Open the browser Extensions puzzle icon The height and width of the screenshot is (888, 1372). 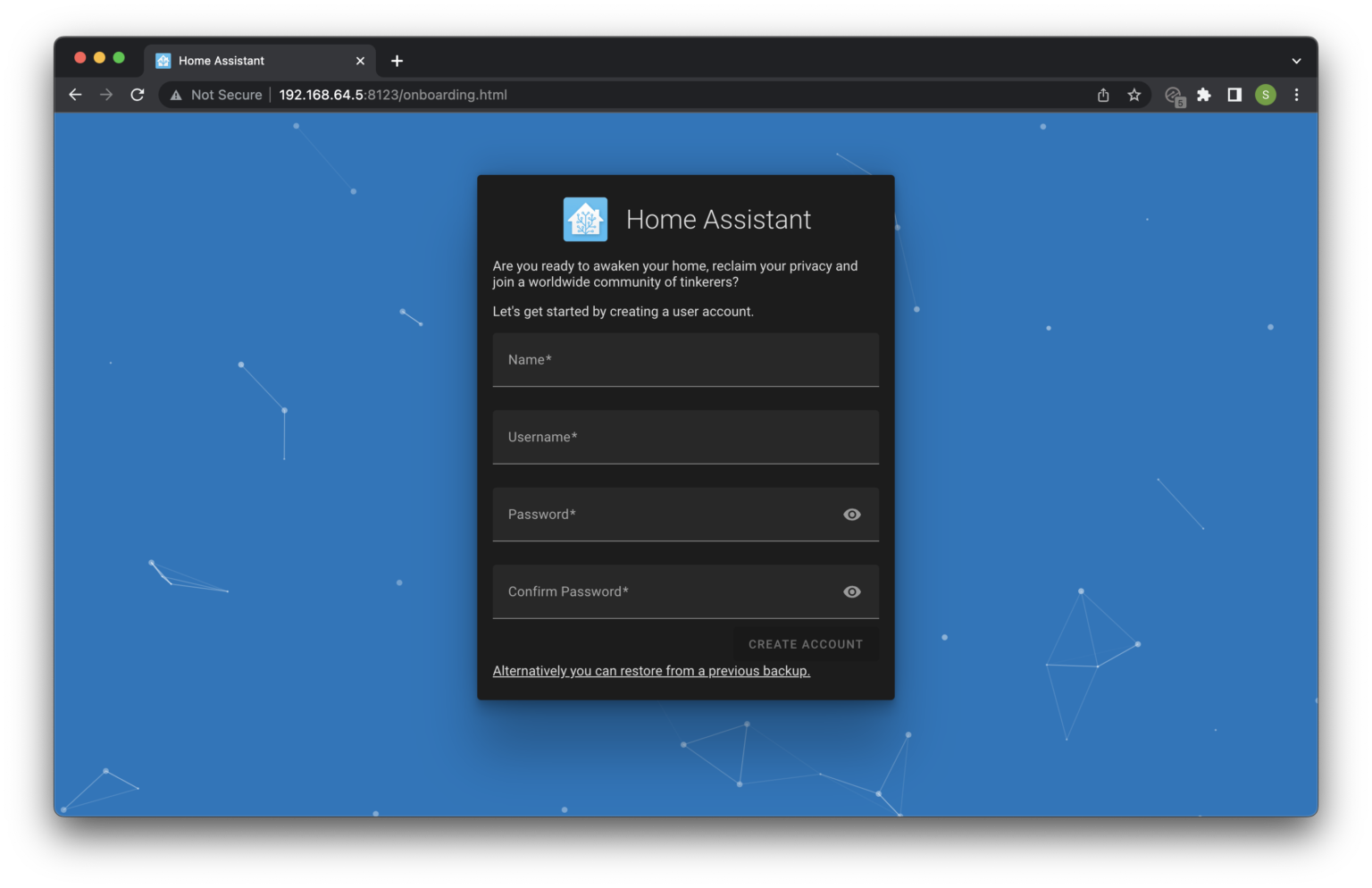1203,95
